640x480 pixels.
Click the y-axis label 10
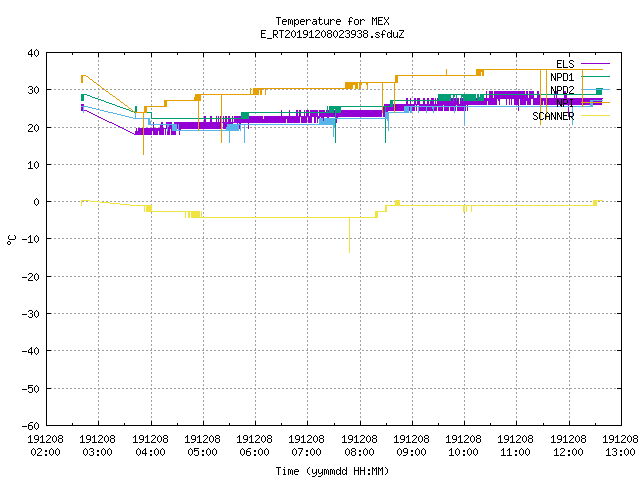tap(33, 165)
